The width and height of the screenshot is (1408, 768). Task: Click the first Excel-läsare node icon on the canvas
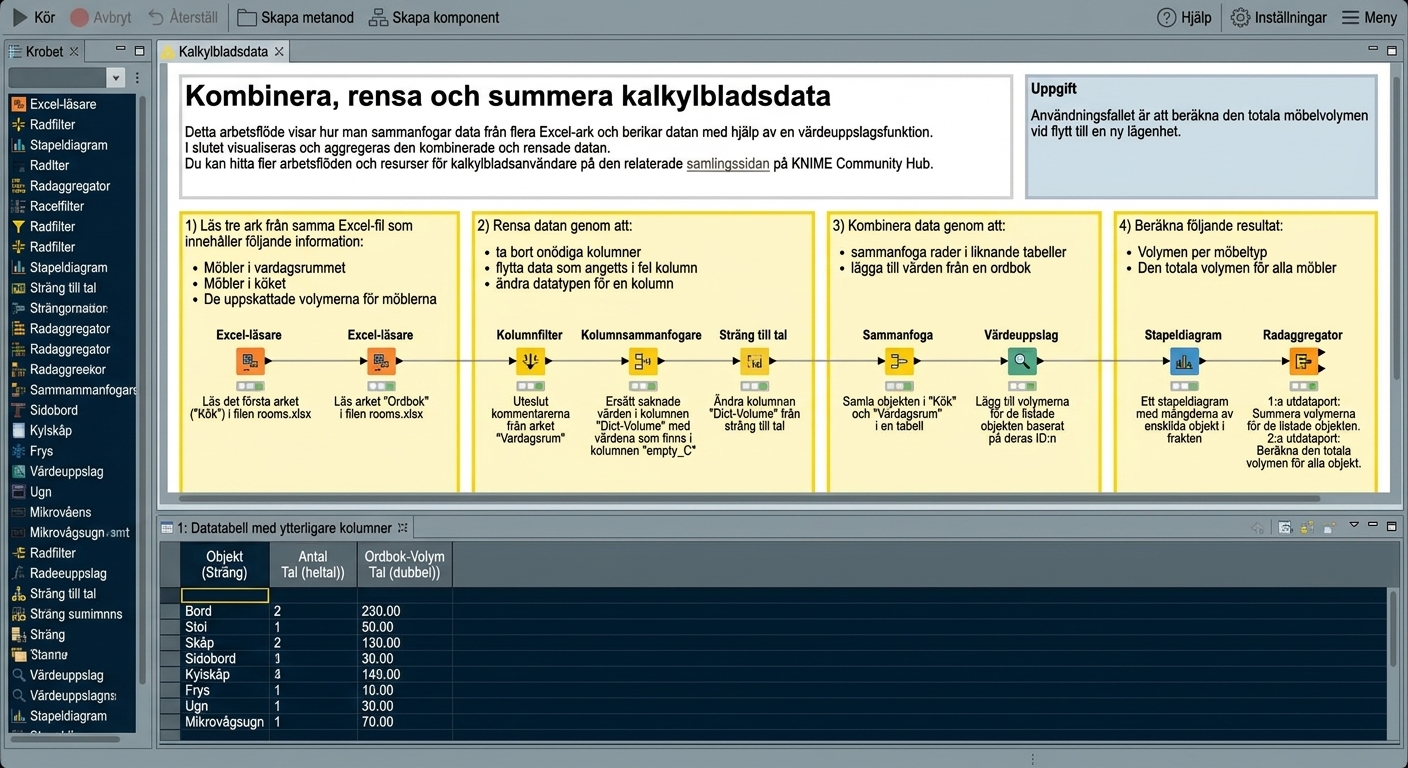[x=249, y=362]
